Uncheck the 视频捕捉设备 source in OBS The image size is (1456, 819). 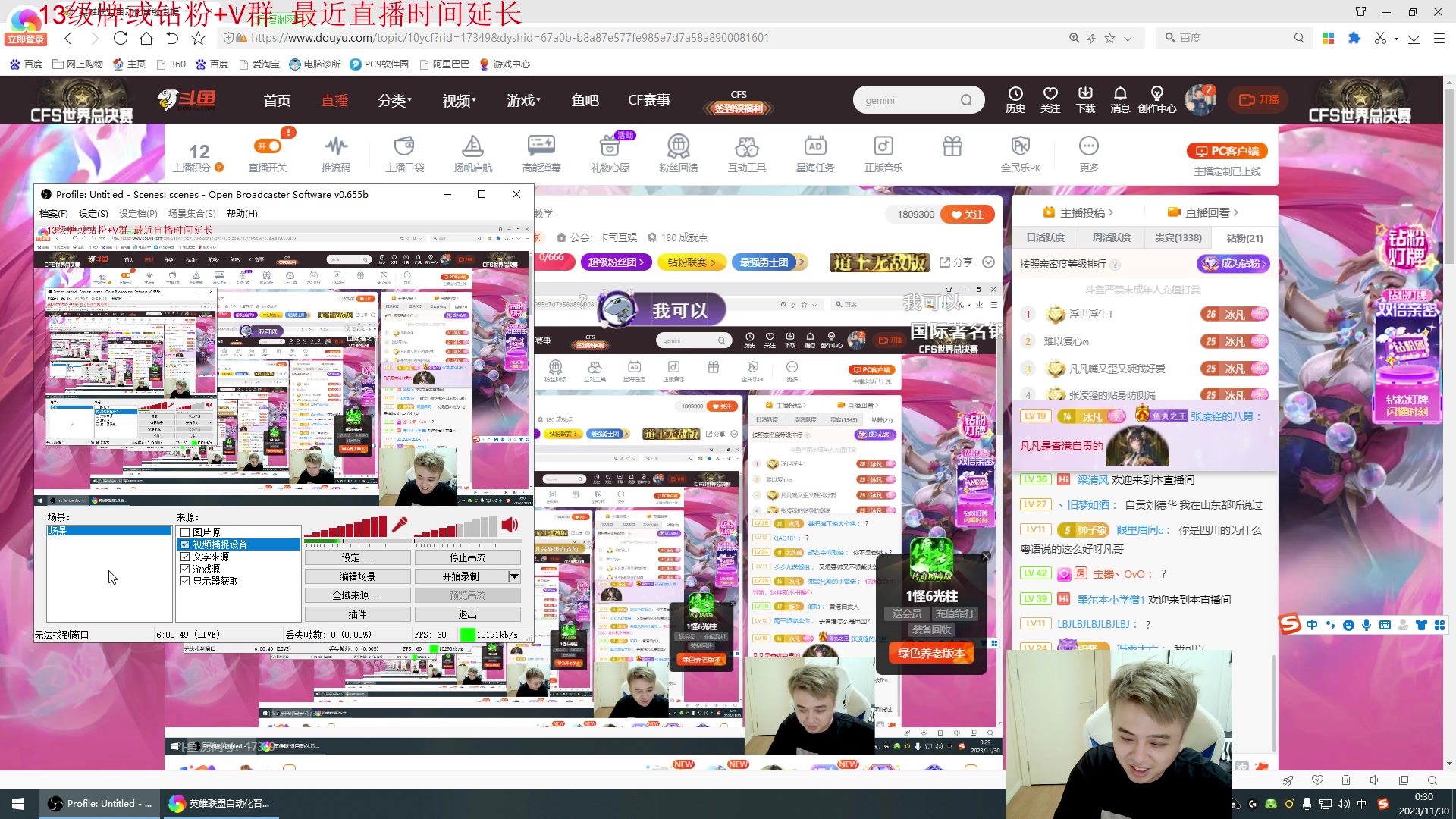coord(185,544)
